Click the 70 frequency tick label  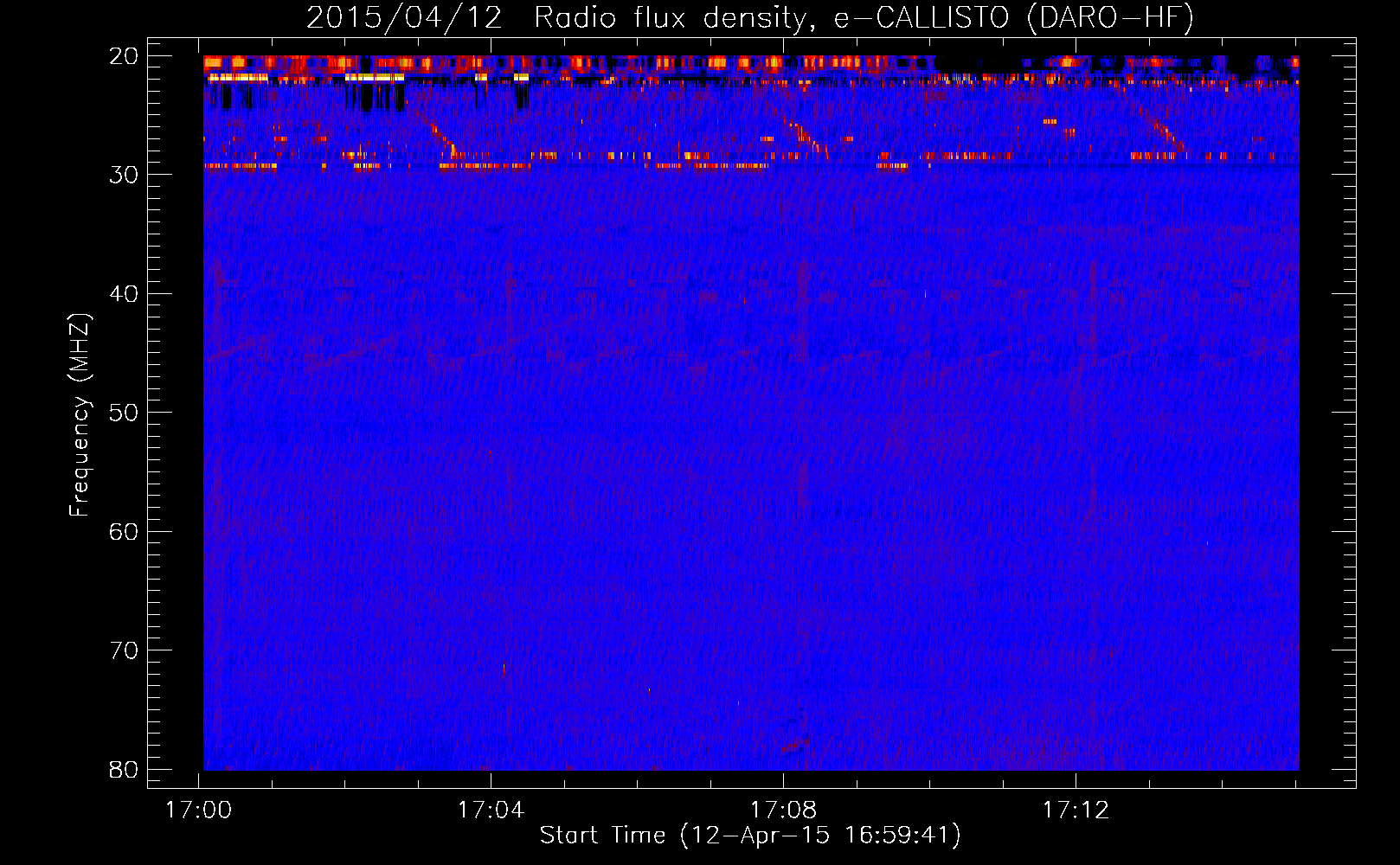click(x=124, y=650)
